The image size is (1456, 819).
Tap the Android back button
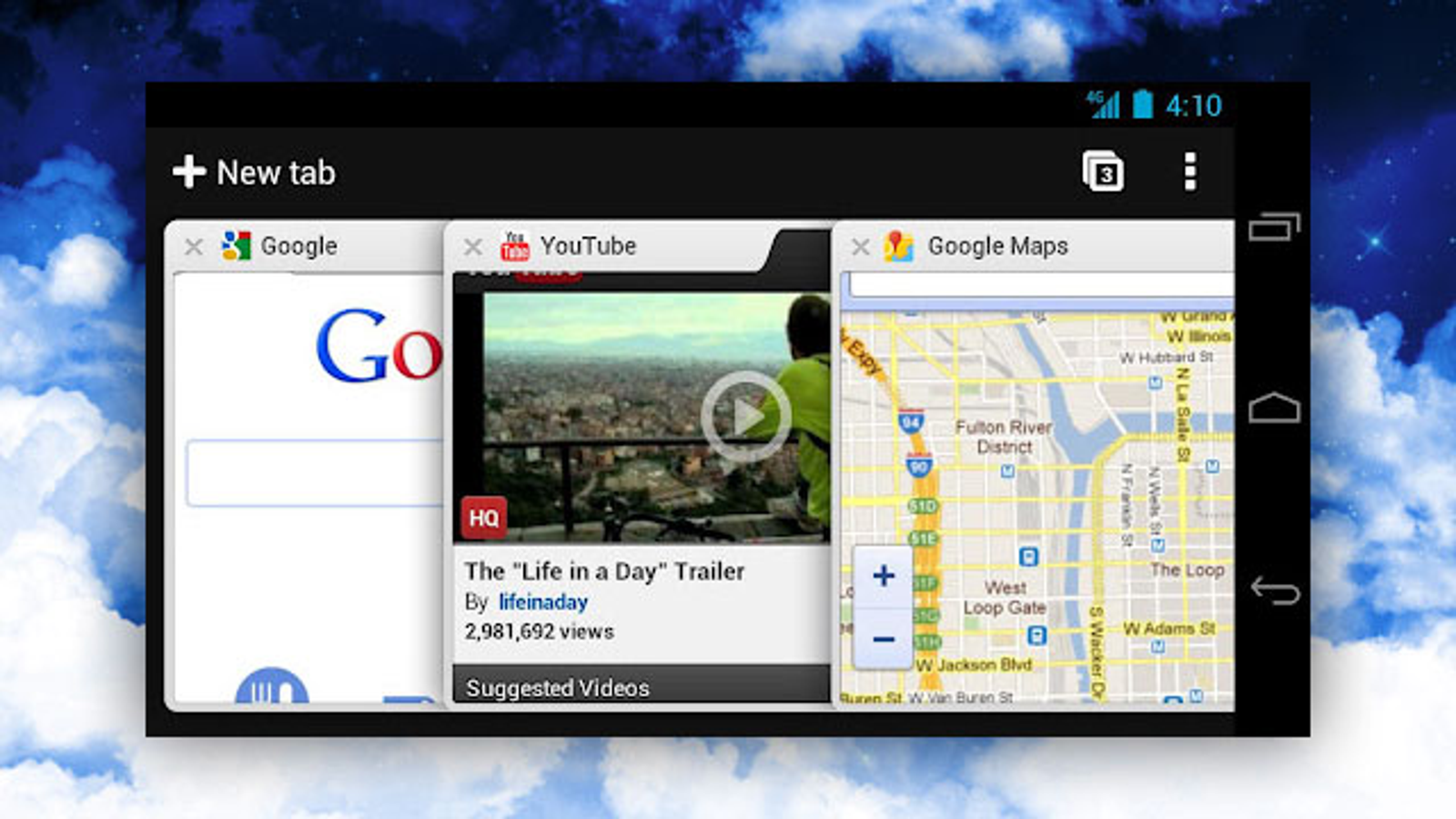pyautogui.click(x=1275, y=591)
